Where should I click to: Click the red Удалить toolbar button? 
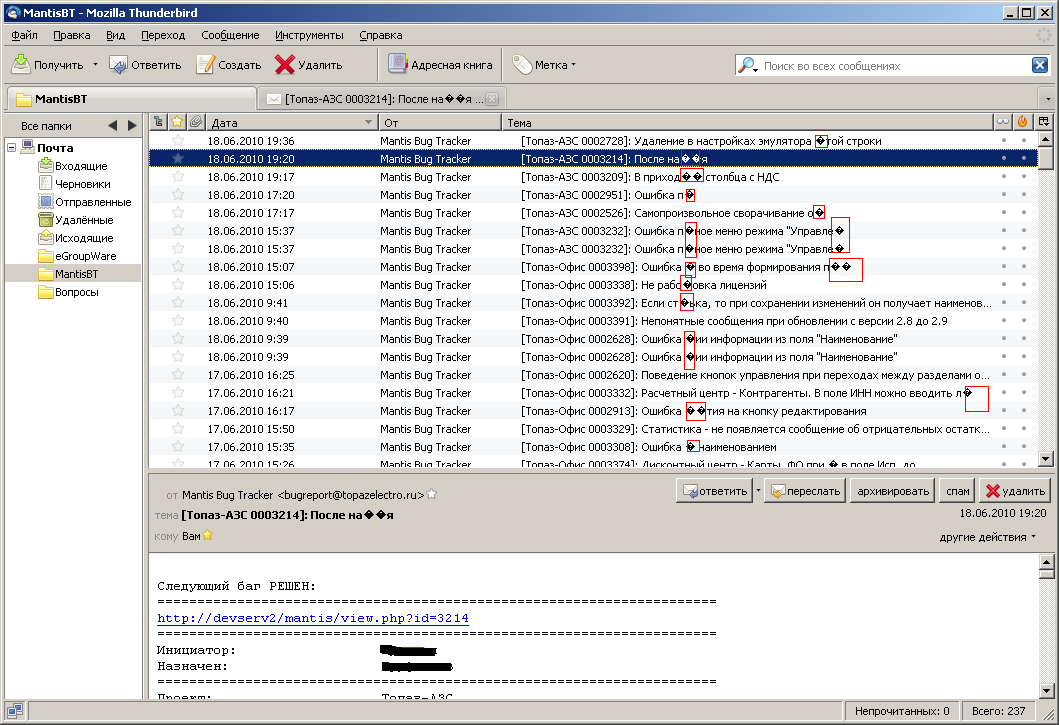pyautogui.click(x=309, y=65)
